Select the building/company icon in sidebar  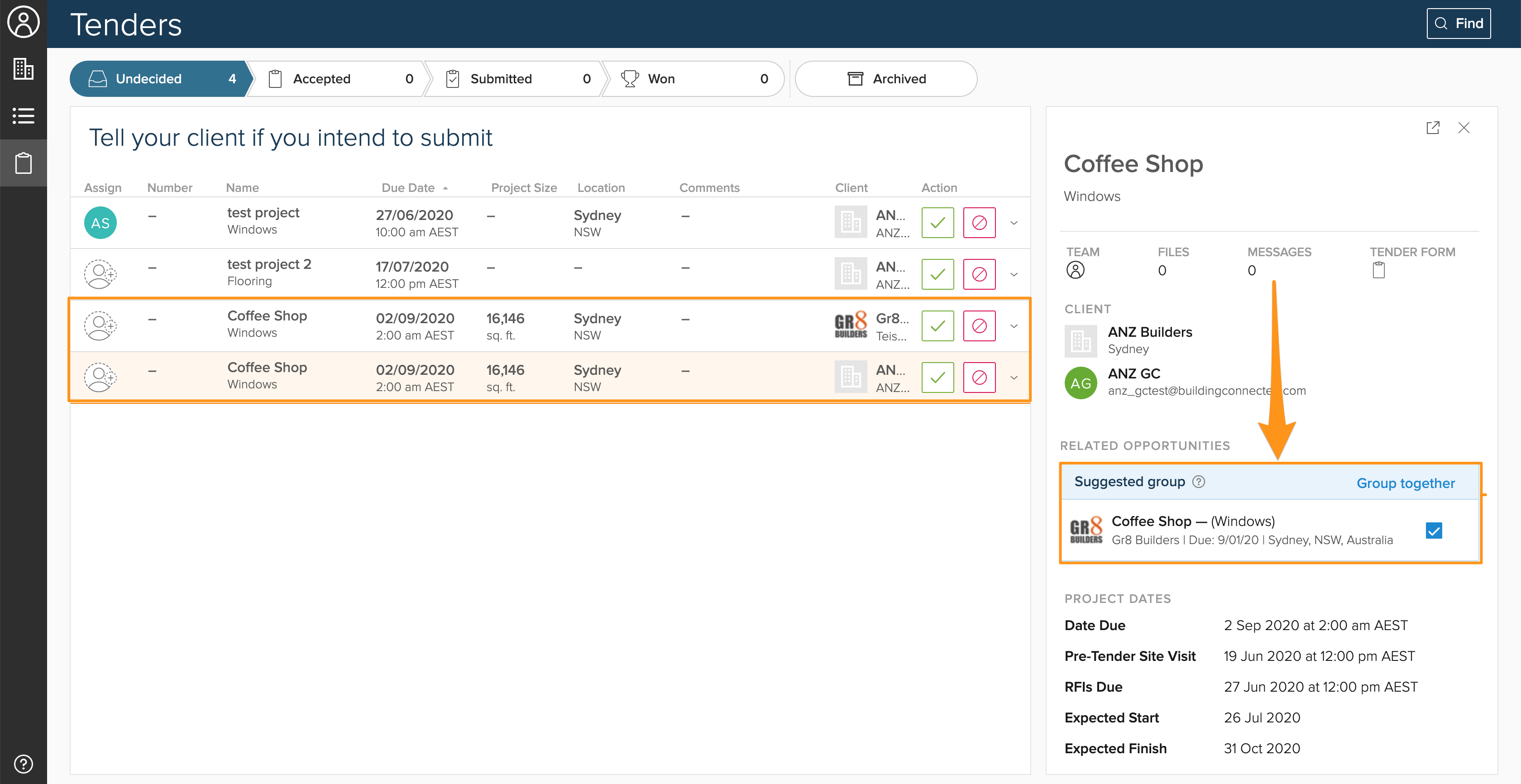point(23,68)
